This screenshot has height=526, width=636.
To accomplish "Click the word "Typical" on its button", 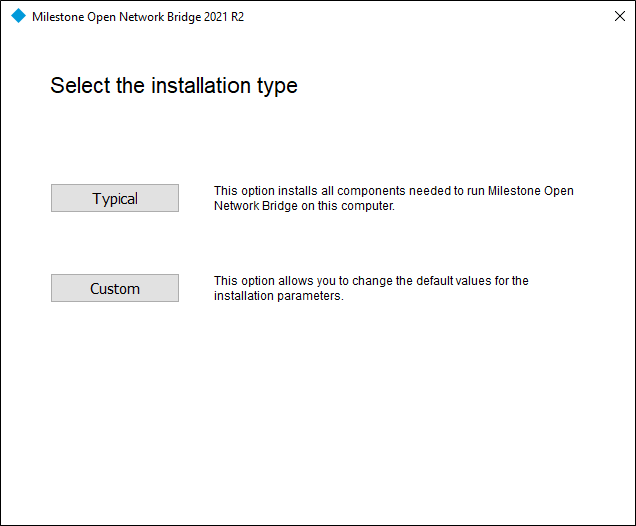I will (x=115, y=199).
